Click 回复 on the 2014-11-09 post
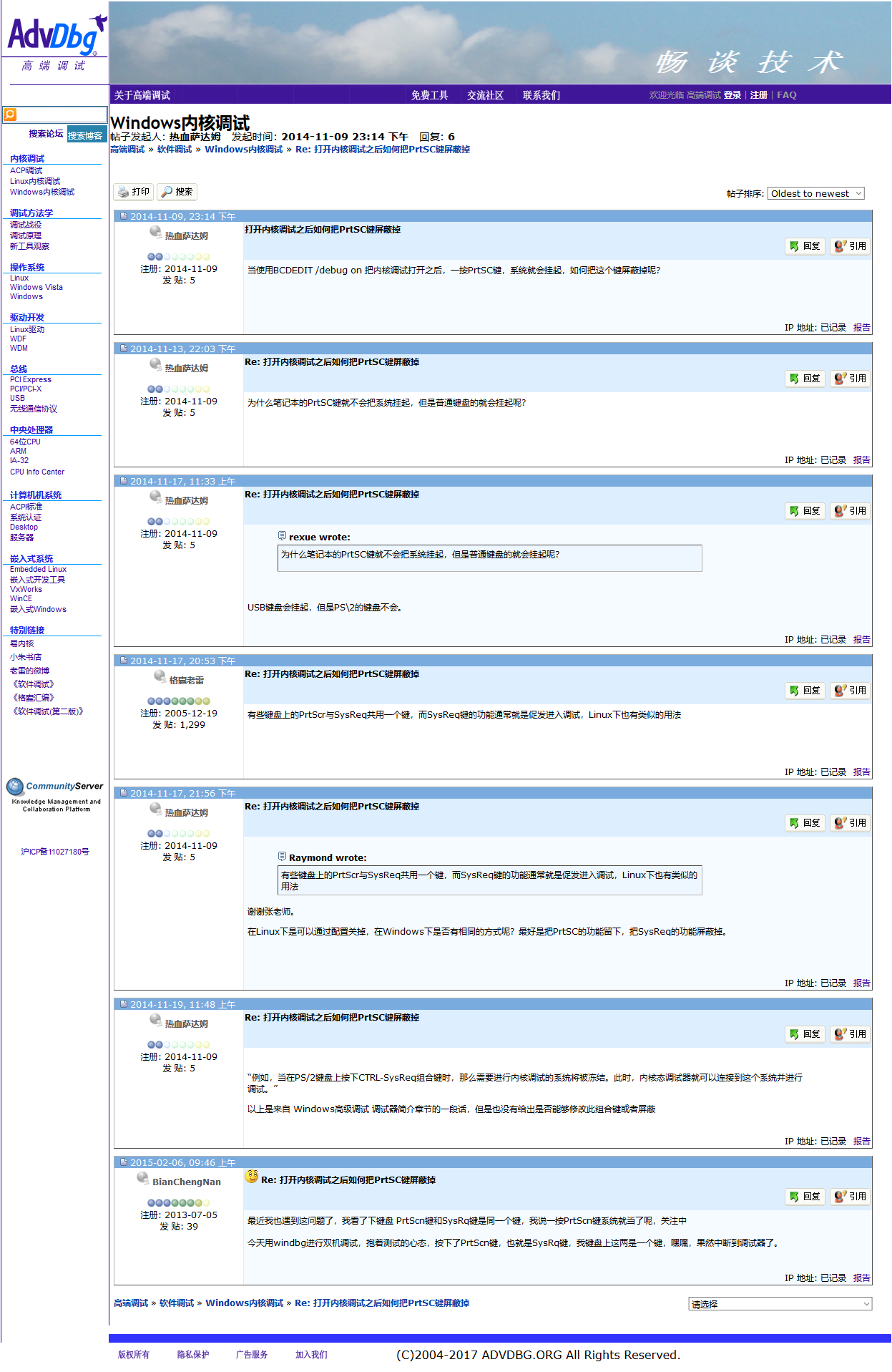Screen dimensions: 892x1372 pos(805,246)
